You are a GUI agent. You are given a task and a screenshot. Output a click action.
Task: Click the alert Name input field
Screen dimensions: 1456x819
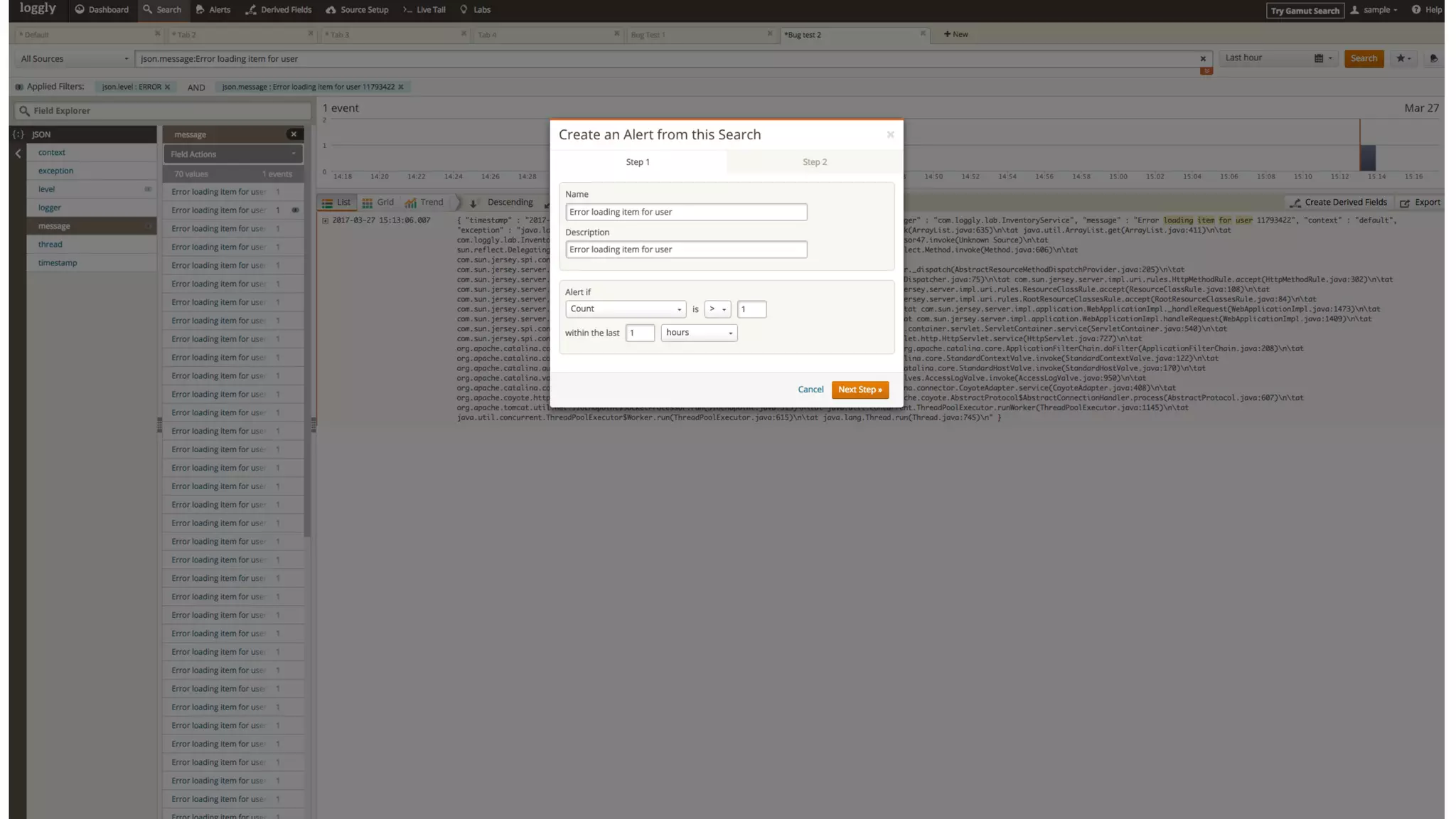(685, 212)
